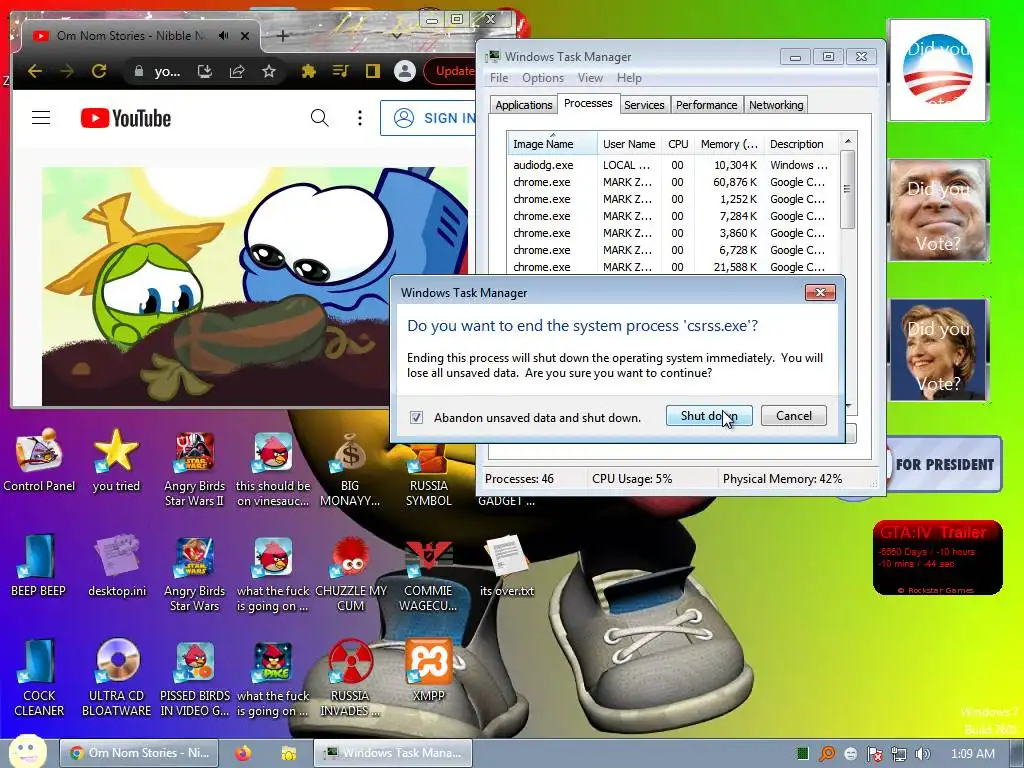Image resolution: width=1024 pixels, height=768 pixels.
Task: Sort processes by Memory column header
Action: click(x=729, y=144)
